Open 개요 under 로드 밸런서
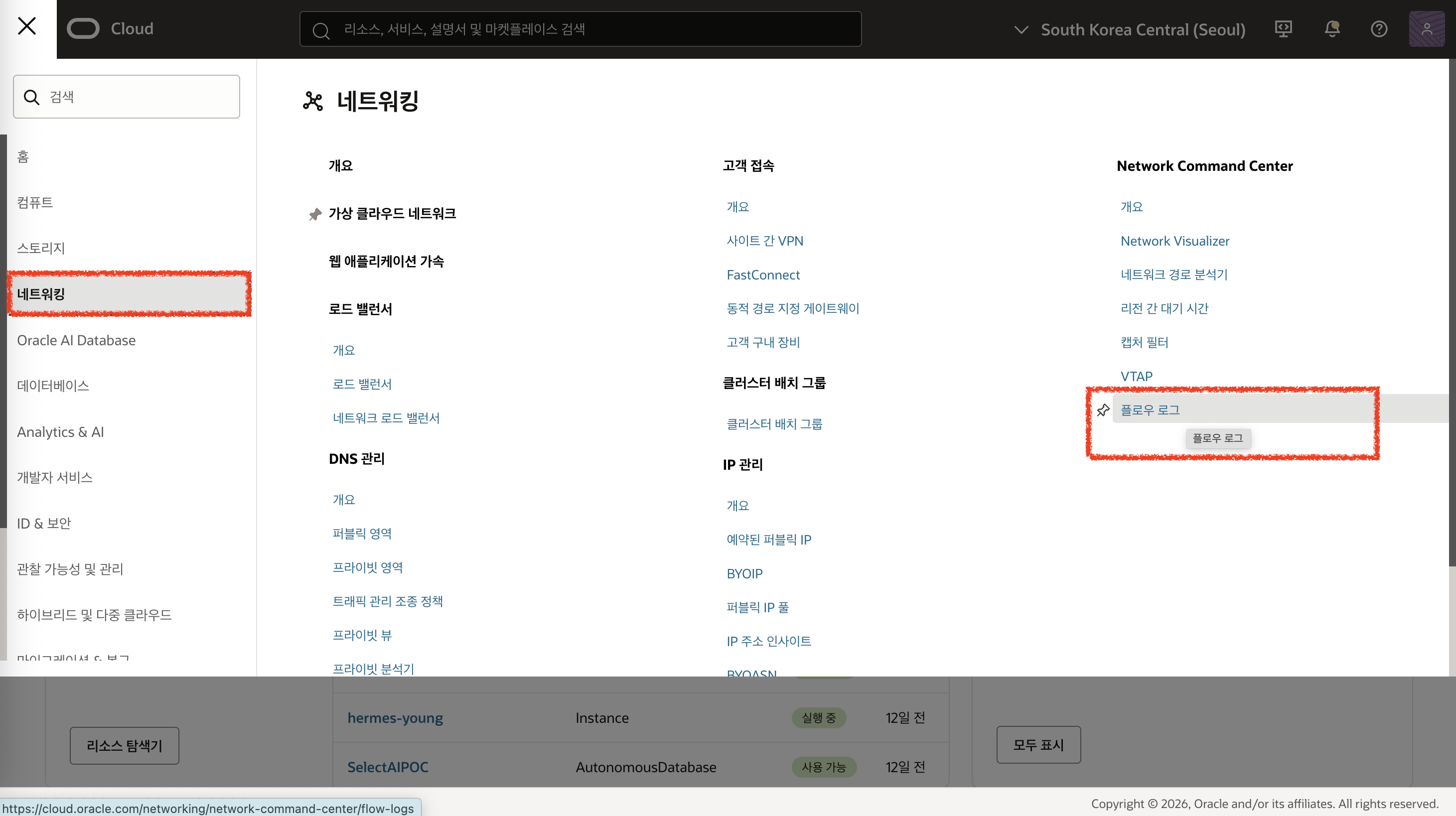The width and height of the screenshot is (1456, 816). click(344, 350)
